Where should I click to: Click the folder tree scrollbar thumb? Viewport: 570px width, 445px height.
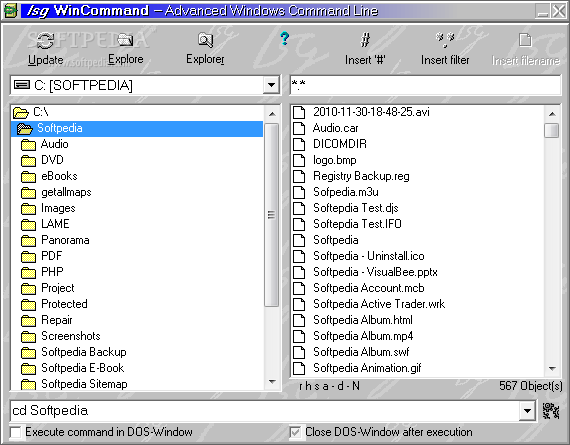(272, 215)
